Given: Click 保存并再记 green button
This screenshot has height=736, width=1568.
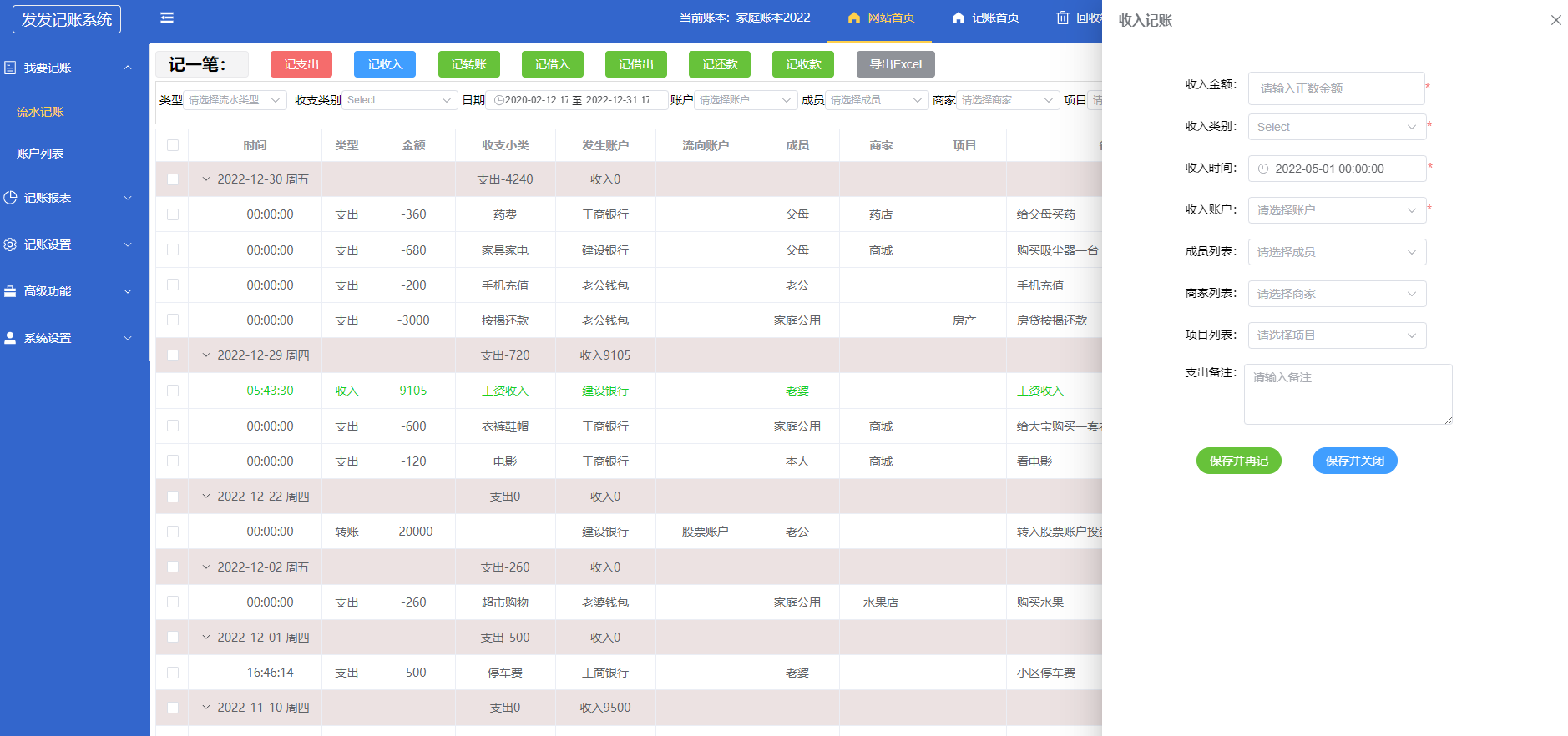Looking at the screenshot, I should [x=1238, y=461].
